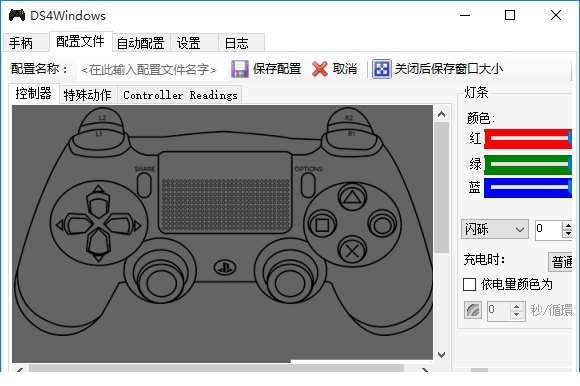This screenshot has height=386, width=580.
Task: Click the red X cancel icon
Action: point(320,69)
